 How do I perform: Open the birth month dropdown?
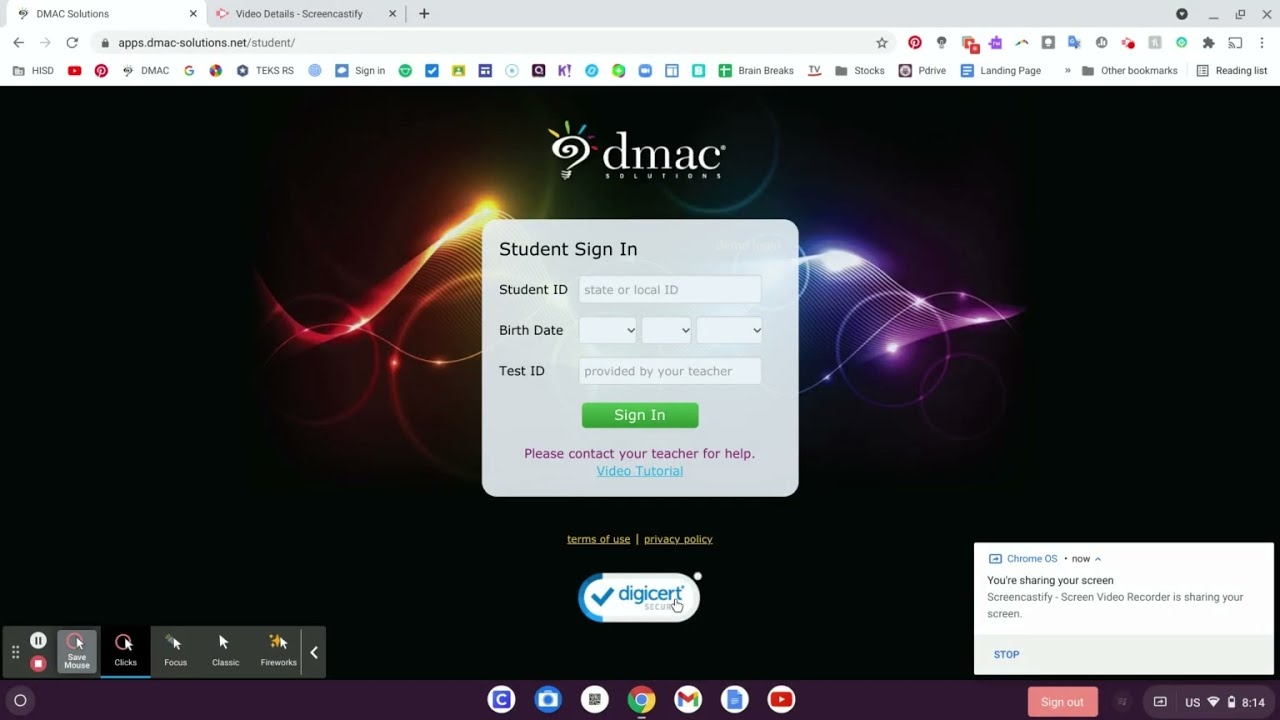607,330
